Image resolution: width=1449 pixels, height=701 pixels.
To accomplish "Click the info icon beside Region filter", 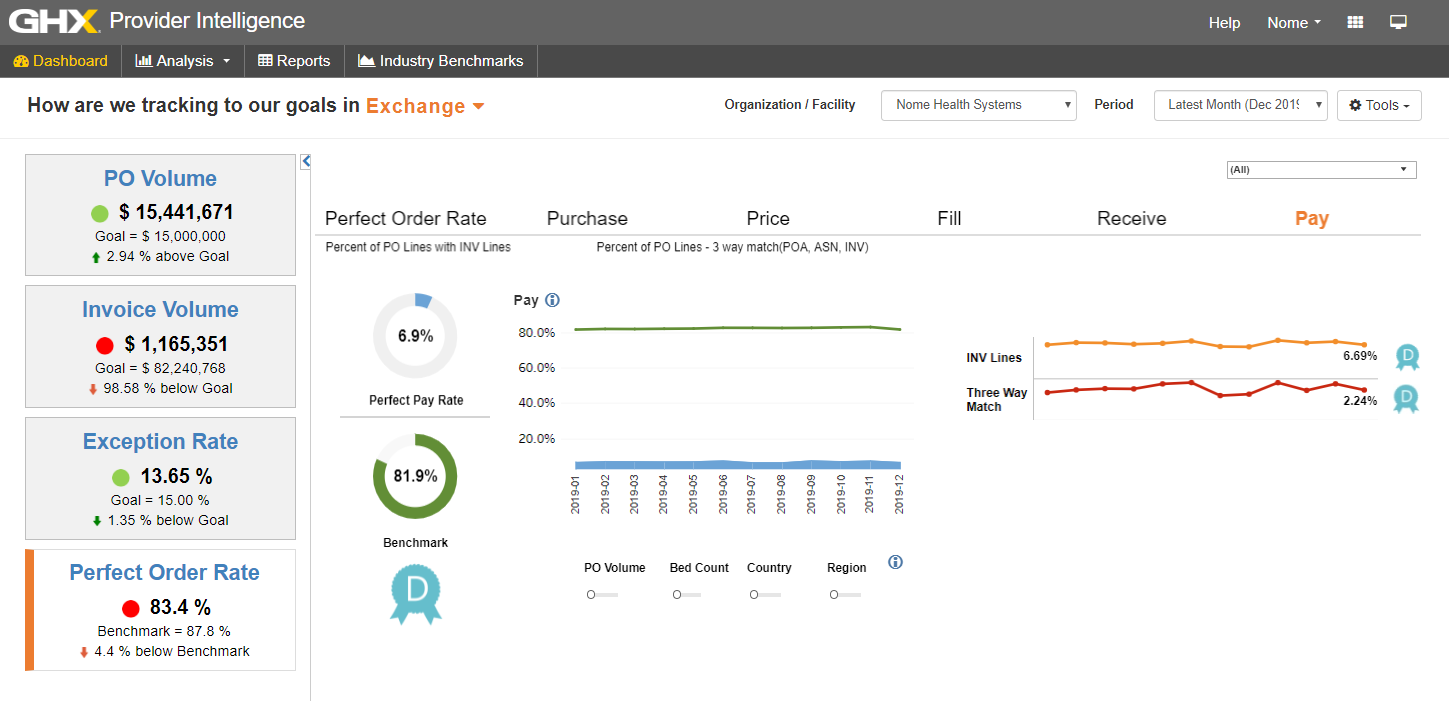I will (x=895, y=562).
